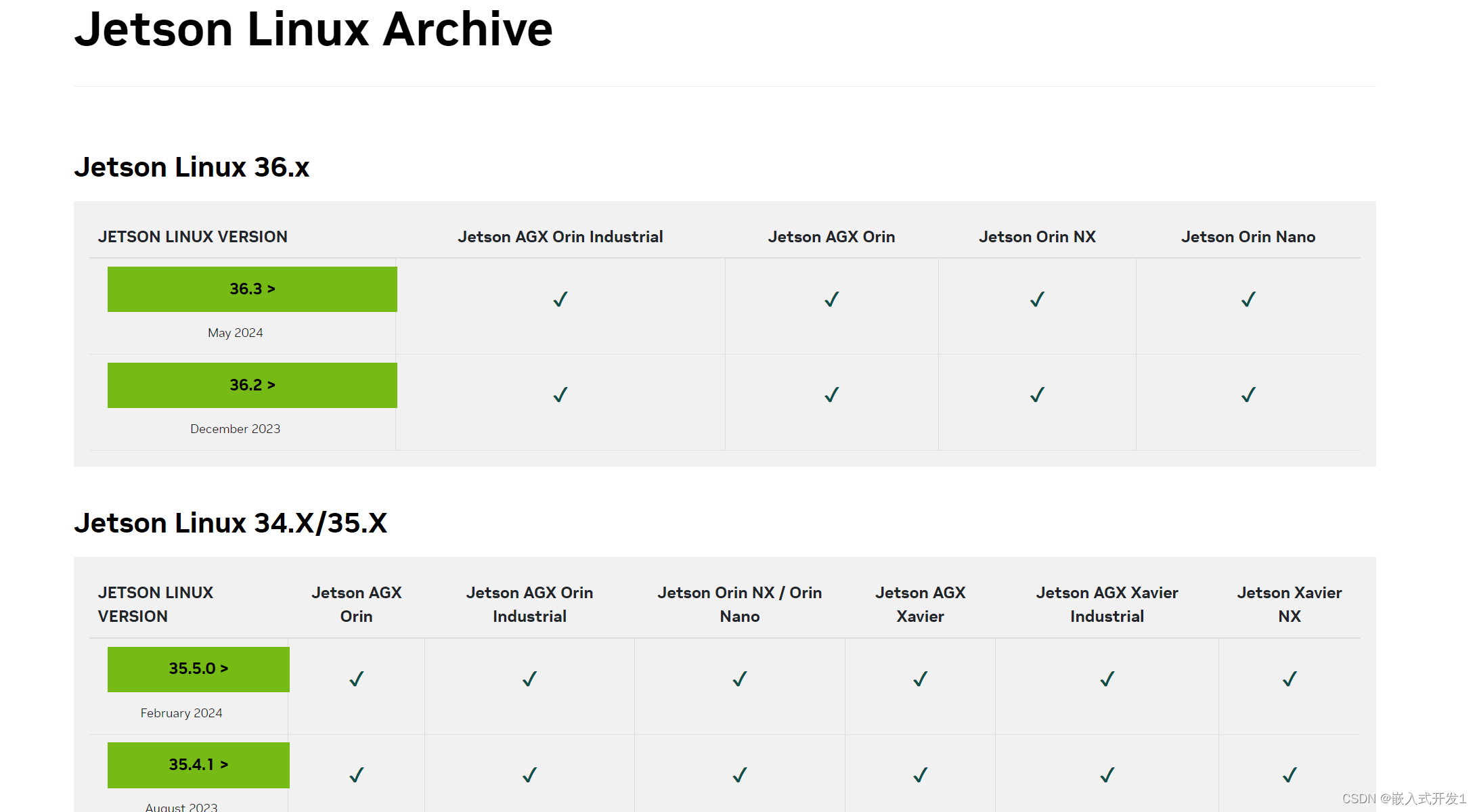Open the Jetson Linux 36.3 release page
1477x812 pixels.
[x=251, y=288]
